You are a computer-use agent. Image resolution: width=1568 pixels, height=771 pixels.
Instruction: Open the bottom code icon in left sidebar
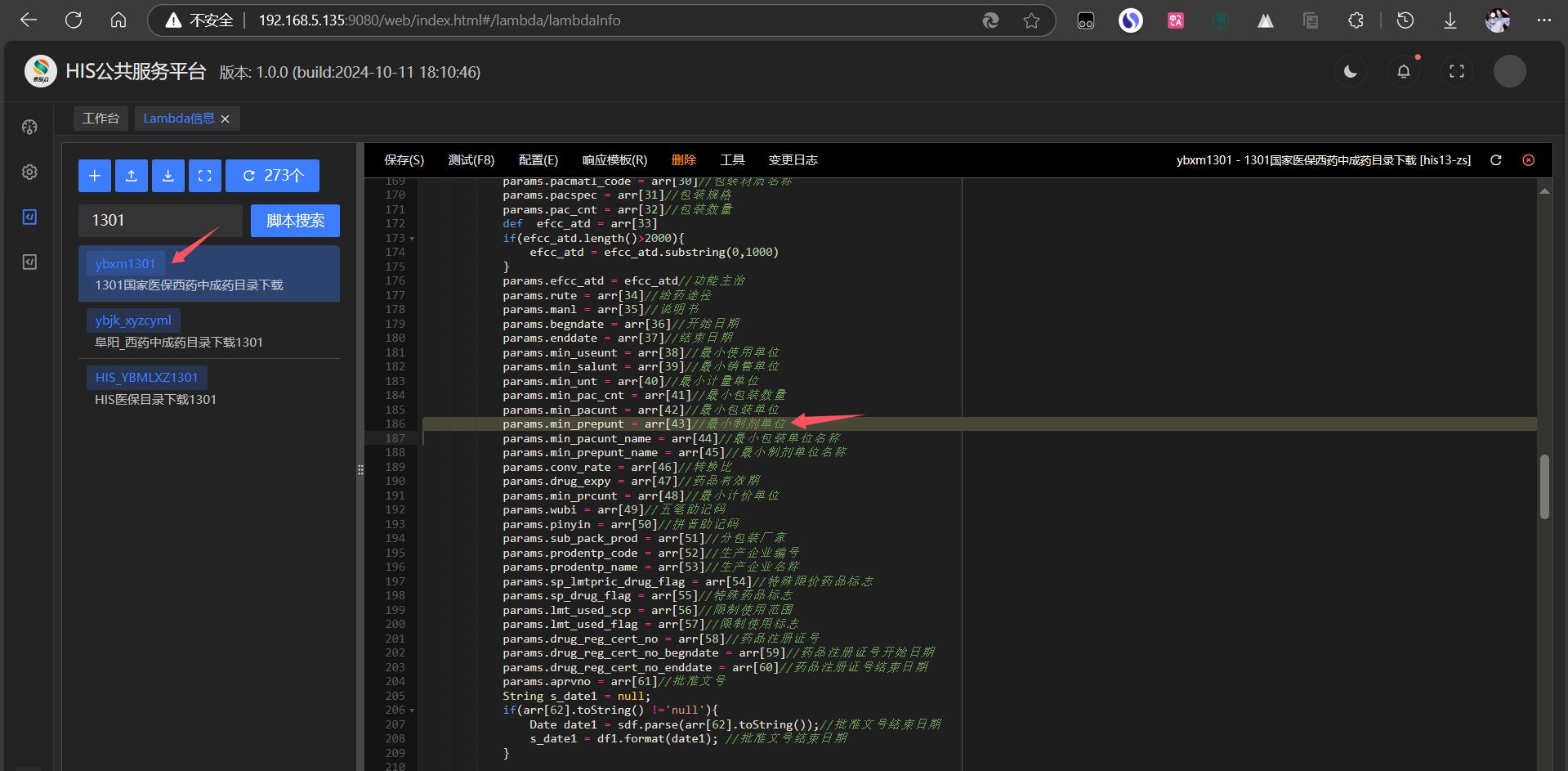pyautogui.click(x=30, y=262)
